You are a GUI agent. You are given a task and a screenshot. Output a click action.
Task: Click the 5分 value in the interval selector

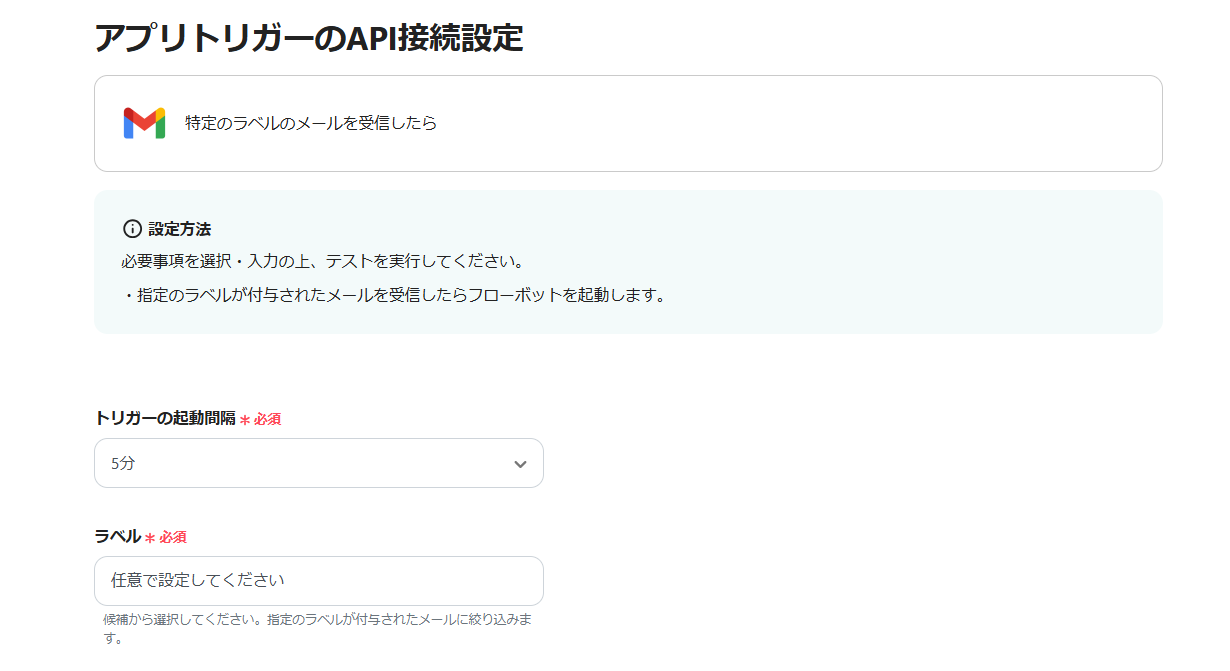122,463
